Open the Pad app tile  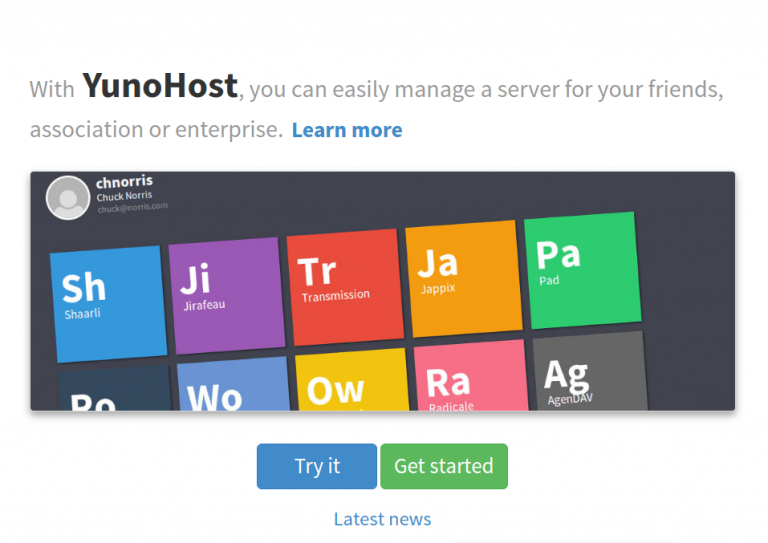(x=582, y=270)
